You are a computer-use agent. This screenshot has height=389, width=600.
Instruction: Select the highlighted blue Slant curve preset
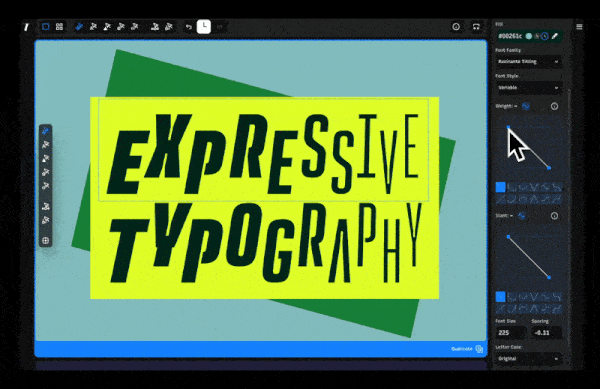[x=501, y=297]
